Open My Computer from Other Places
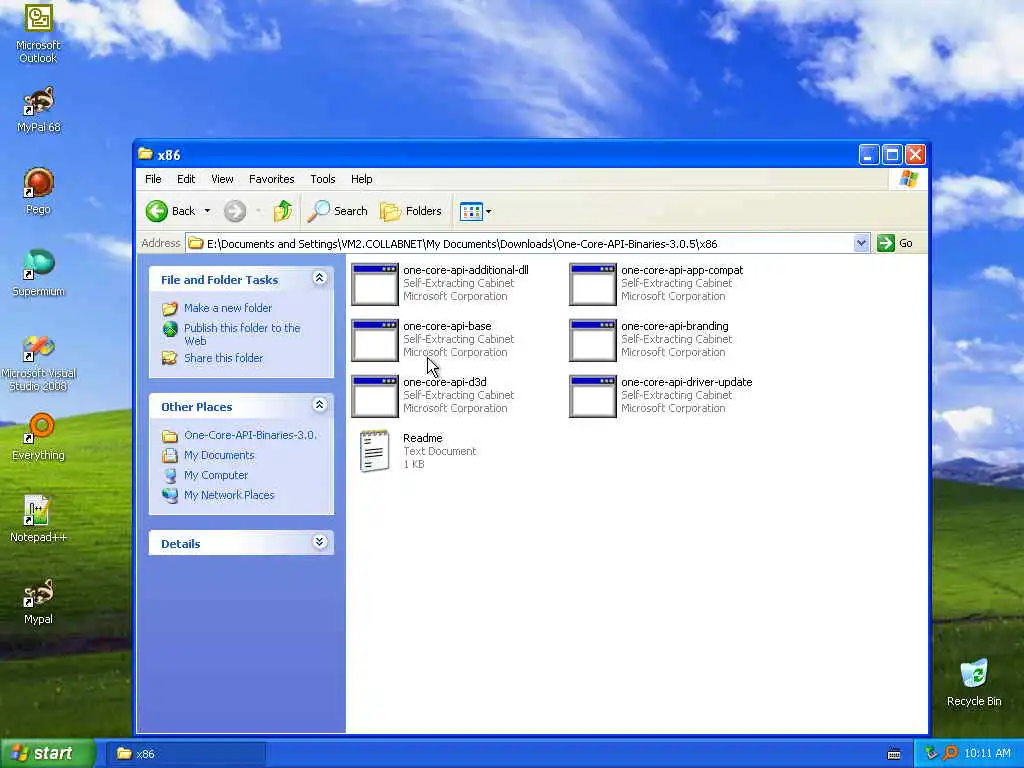Screen dimensions: 1024x768 pos(216,475)
